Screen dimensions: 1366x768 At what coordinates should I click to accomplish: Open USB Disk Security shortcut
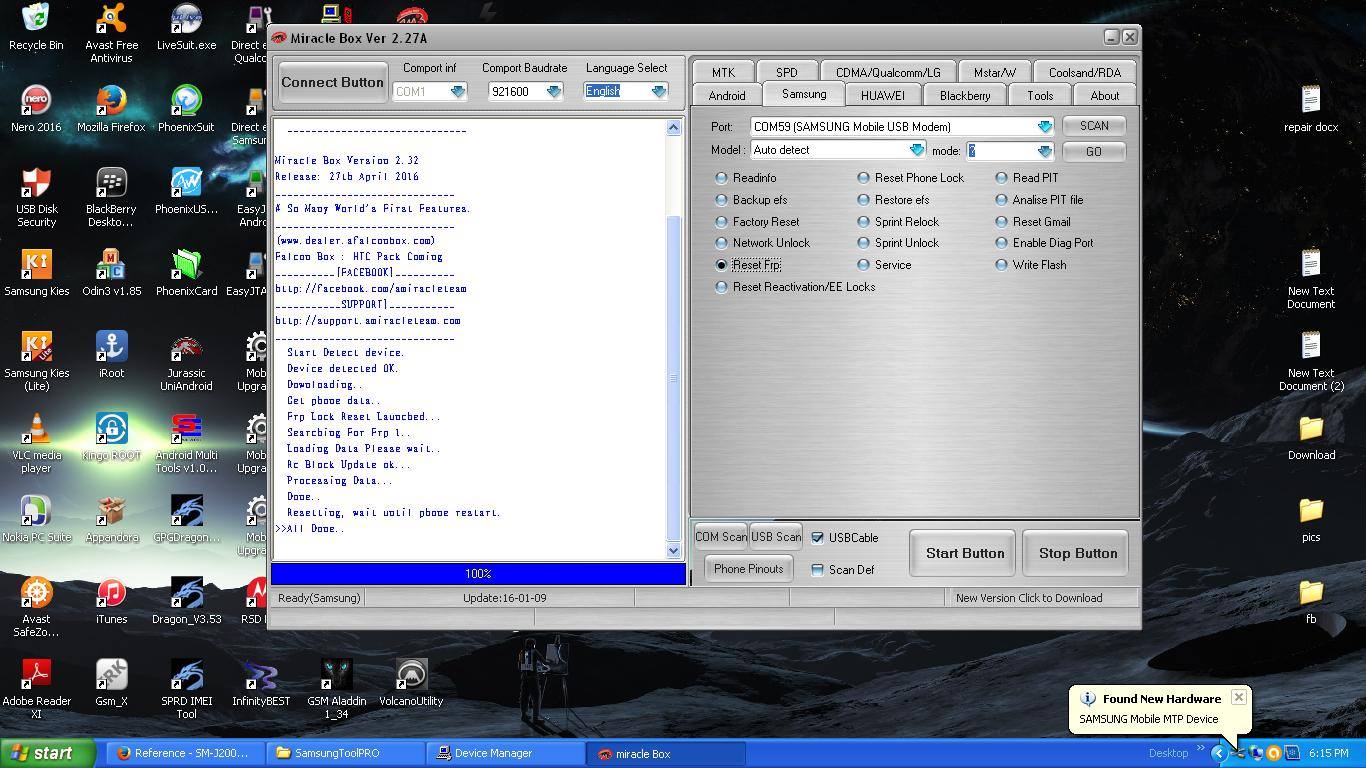tap(36, 197)
